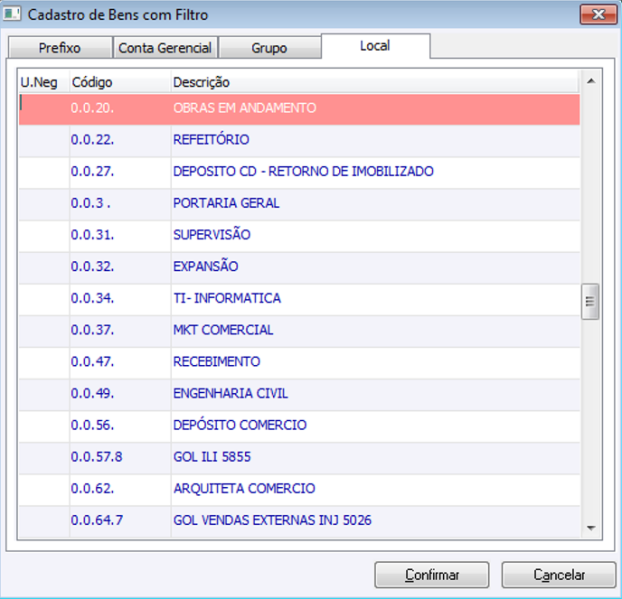This screenshot has height=599, width=622.
Task: Sort by the Descrição column header
Action: click(x=375, y=82)
